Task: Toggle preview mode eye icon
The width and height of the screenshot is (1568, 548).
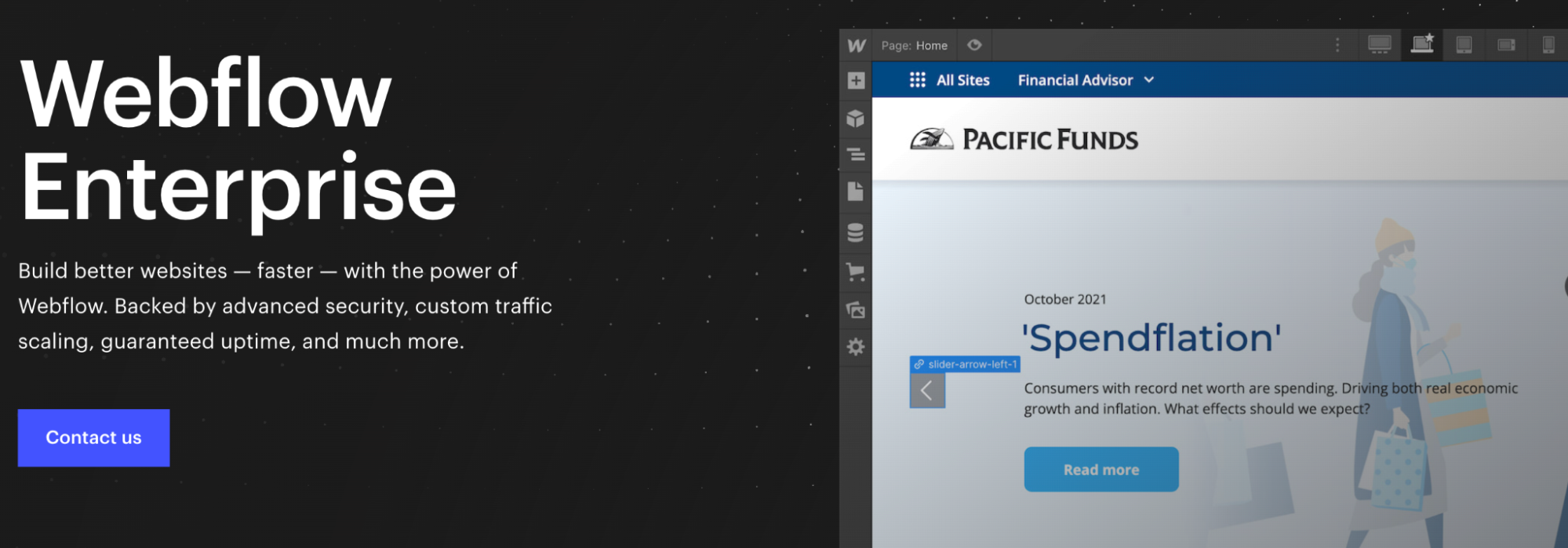Action: (974, 46)
